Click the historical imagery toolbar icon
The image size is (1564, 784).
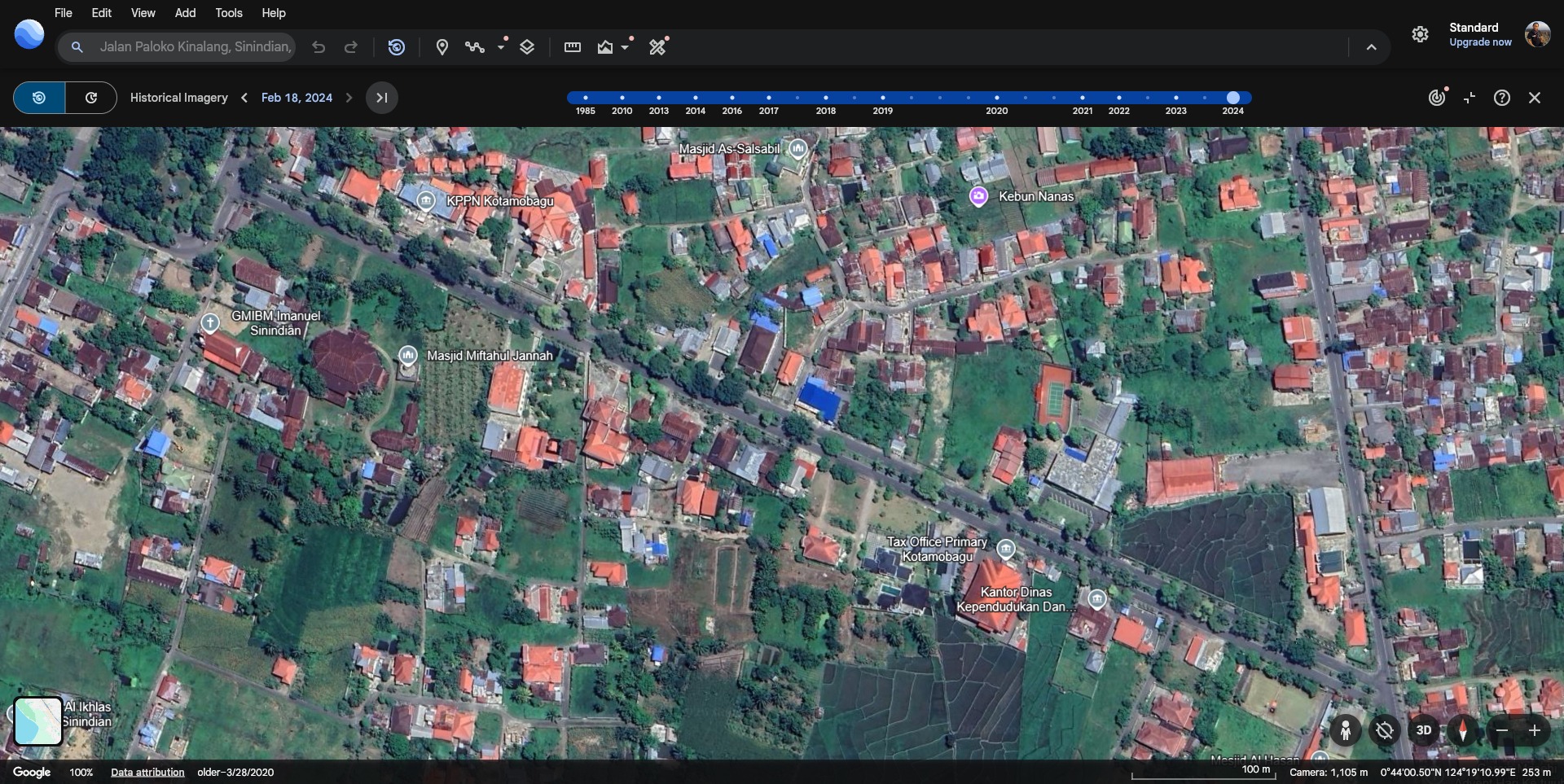tap(397, 47)
